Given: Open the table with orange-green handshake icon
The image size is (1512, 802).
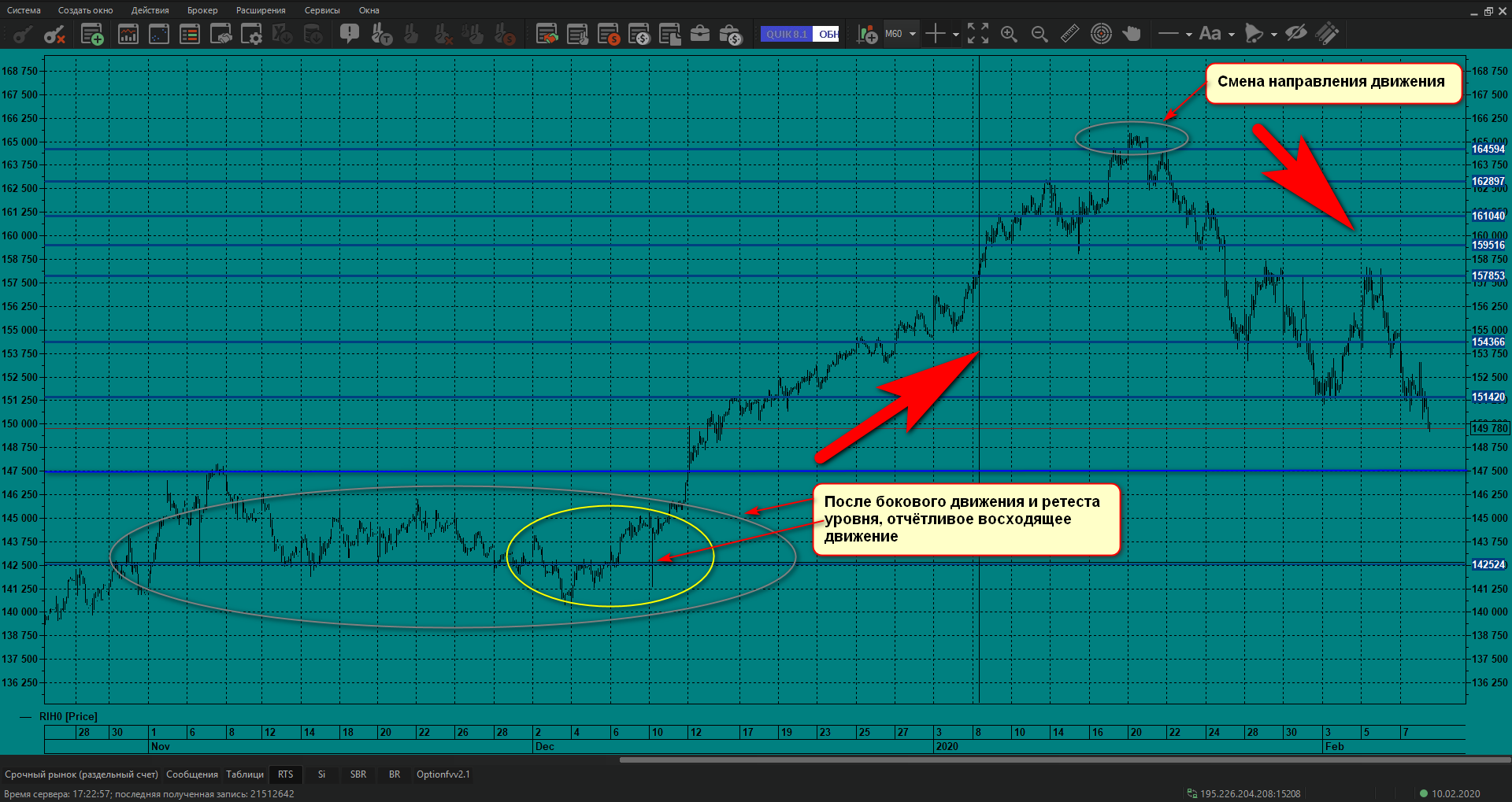Looking at the screenshot, I should tap(547, 34).
